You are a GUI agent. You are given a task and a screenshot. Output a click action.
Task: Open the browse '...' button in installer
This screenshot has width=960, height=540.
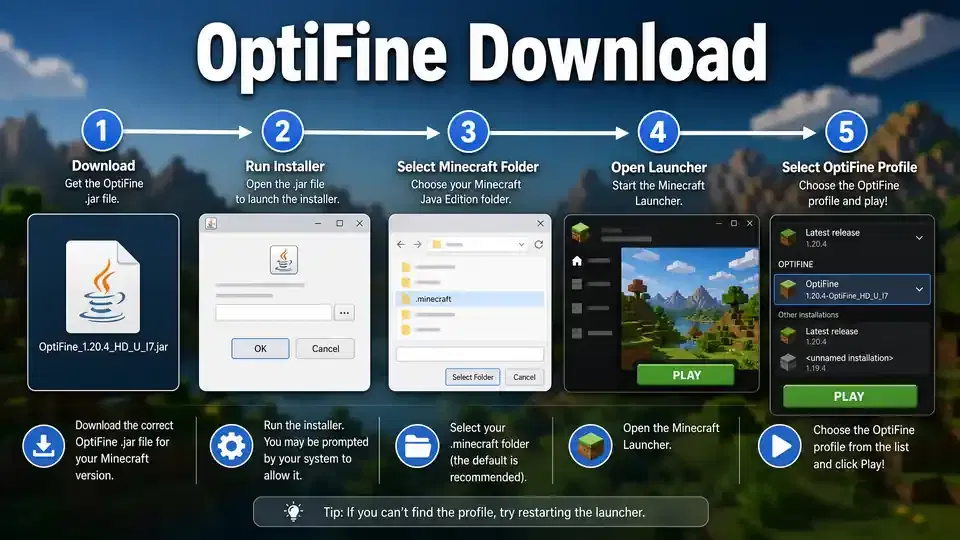[344, 312]
